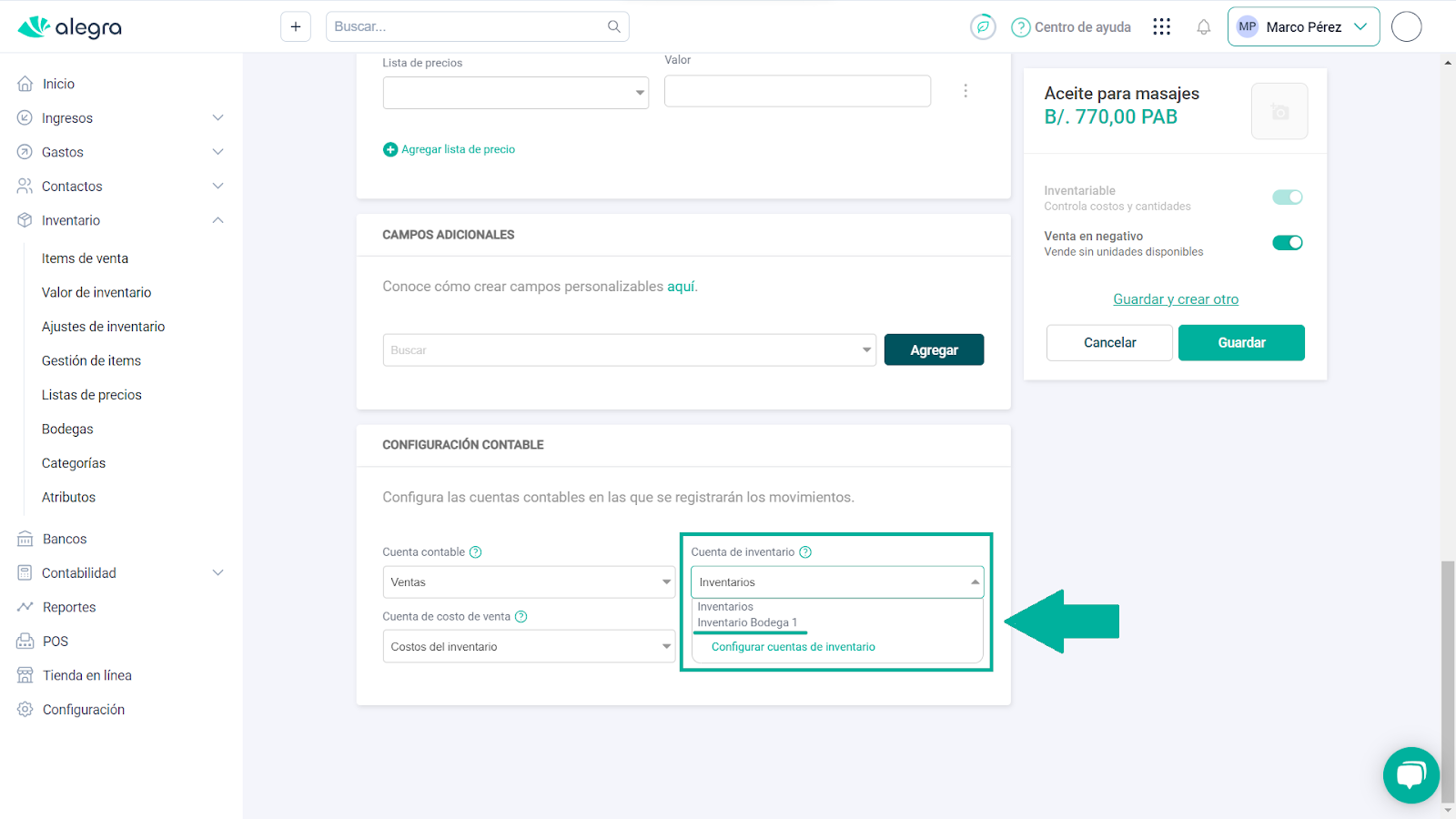Open the price list row options menu
This screenshot has height=819, width=1456.
[966, 91]
